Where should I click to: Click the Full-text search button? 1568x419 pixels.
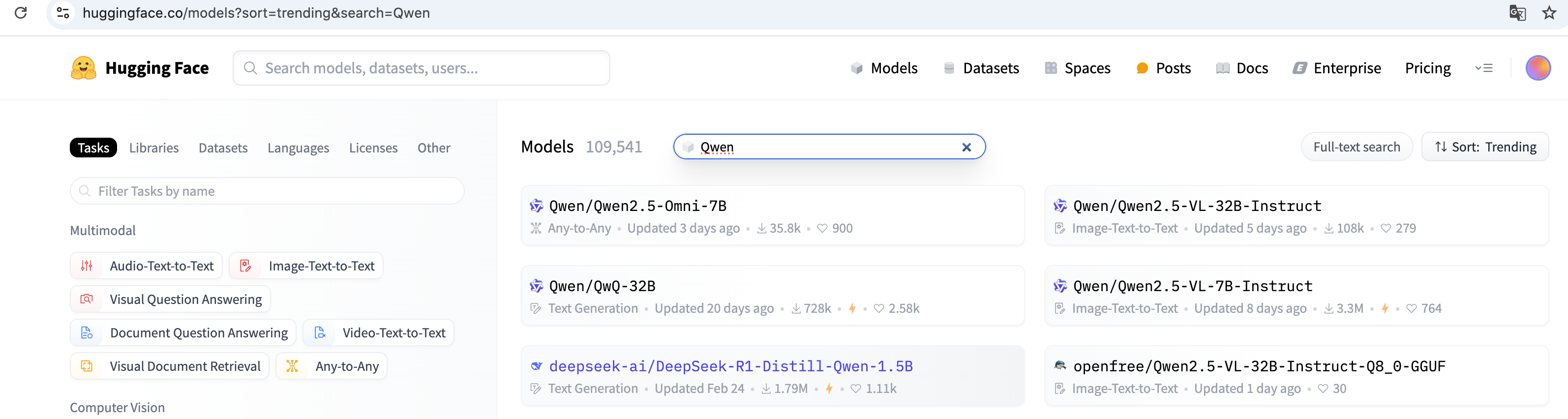click(1357, 147)
